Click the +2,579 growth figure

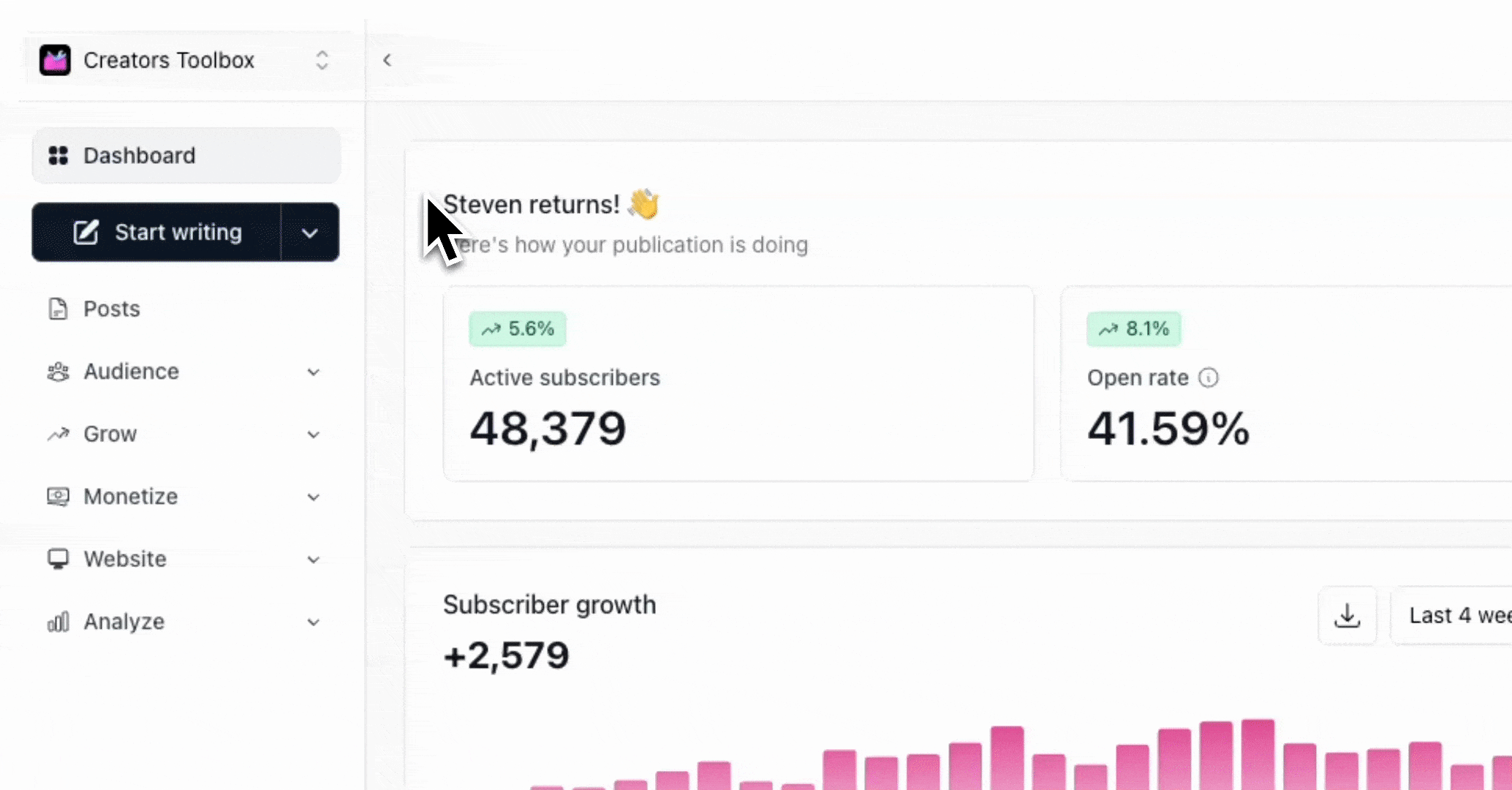coord(506,655)
